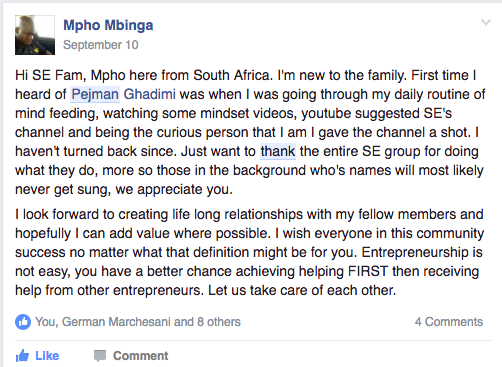Select the Comment button label
Screen dimensions: 502x367
(141, 356)
